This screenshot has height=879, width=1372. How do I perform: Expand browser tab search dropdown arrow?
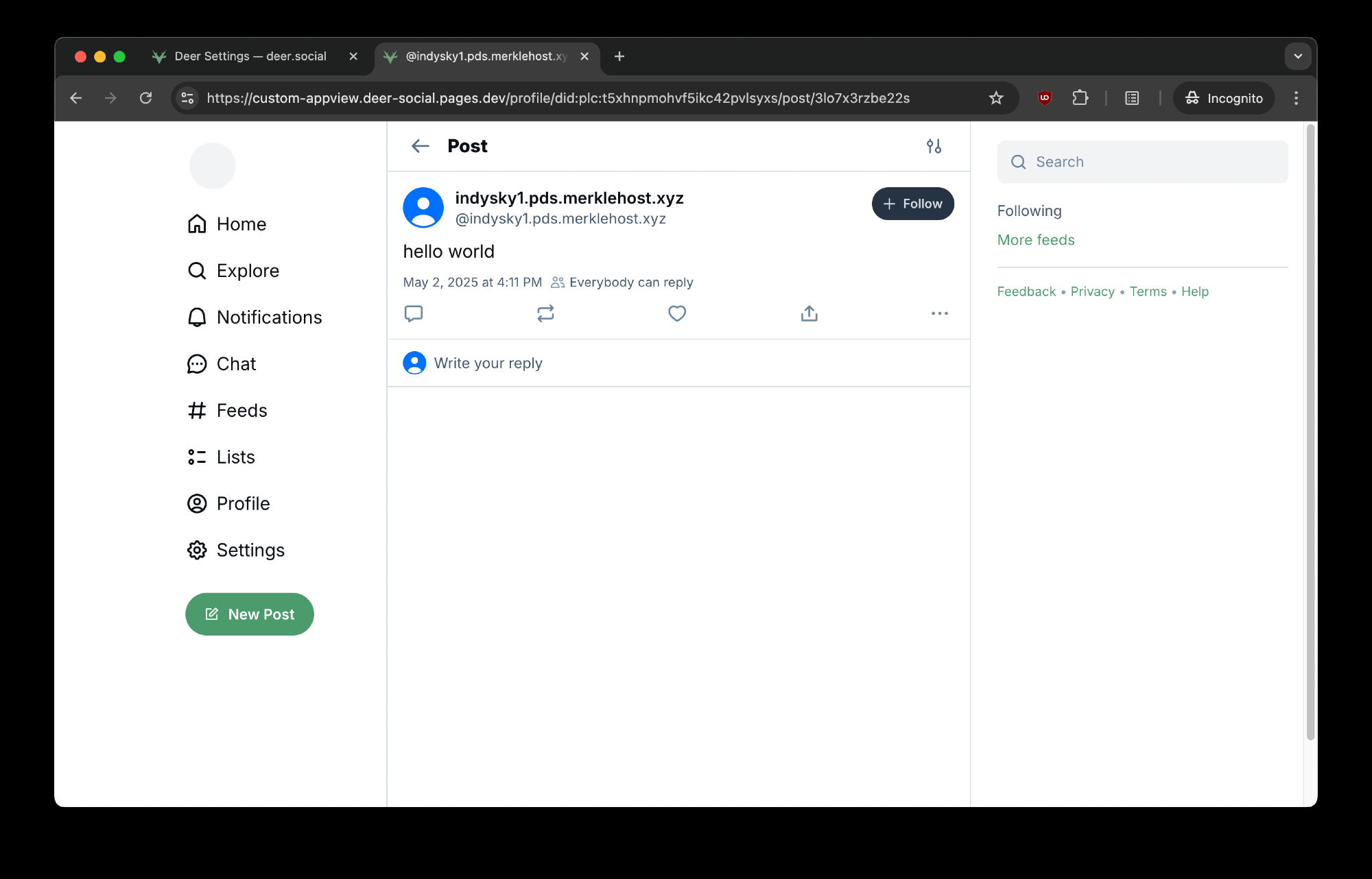pos(1298,56)
